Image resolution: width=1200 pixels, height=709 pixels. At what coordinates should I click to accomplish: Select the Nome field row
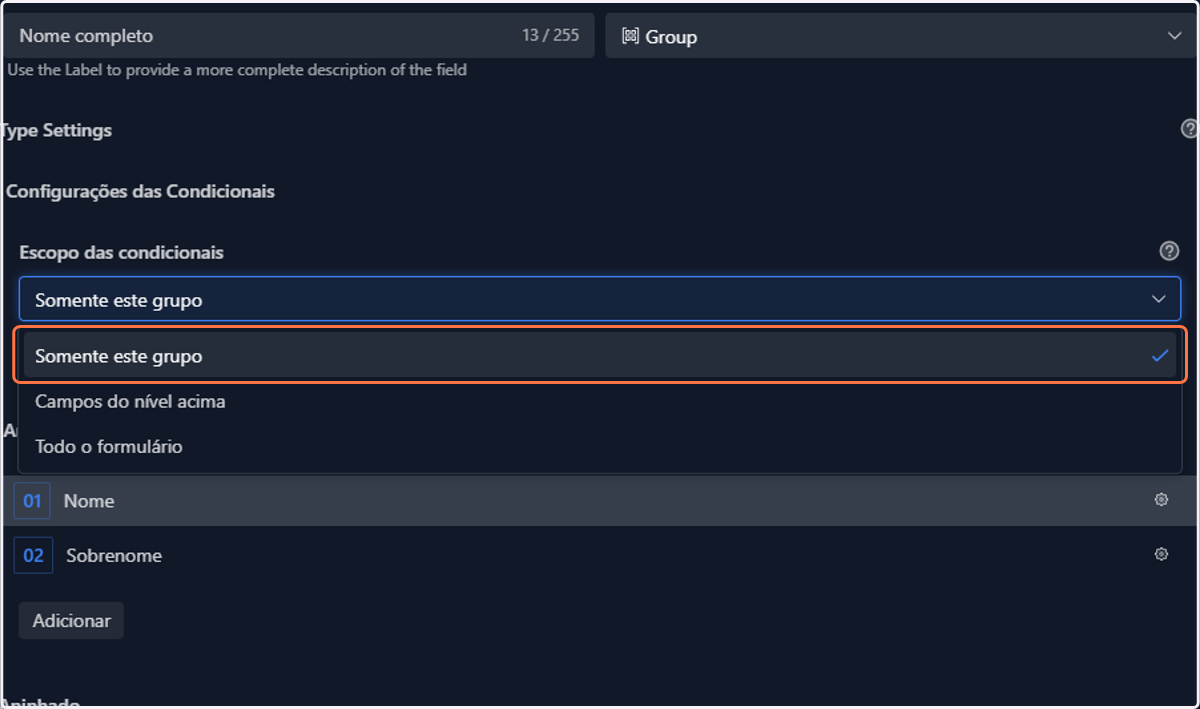[x=600, y=501]
